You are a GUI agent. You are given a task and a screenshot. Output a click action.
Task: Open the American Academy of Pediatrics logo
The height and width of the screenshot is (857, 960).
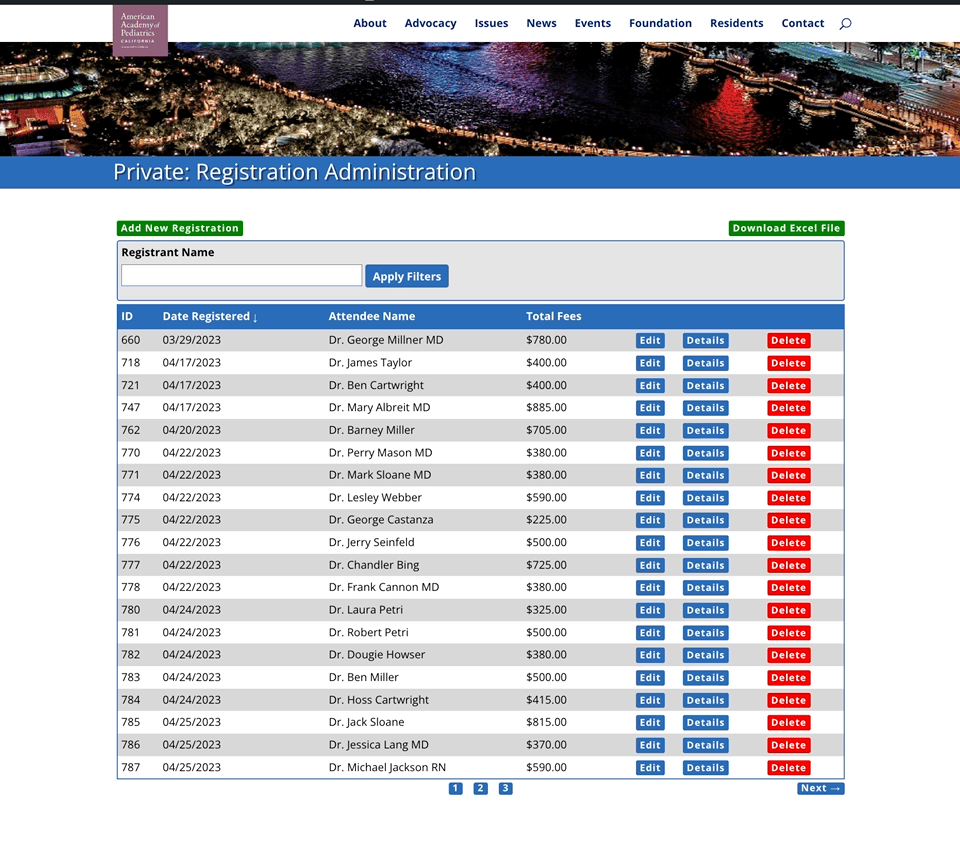[140, 31]
